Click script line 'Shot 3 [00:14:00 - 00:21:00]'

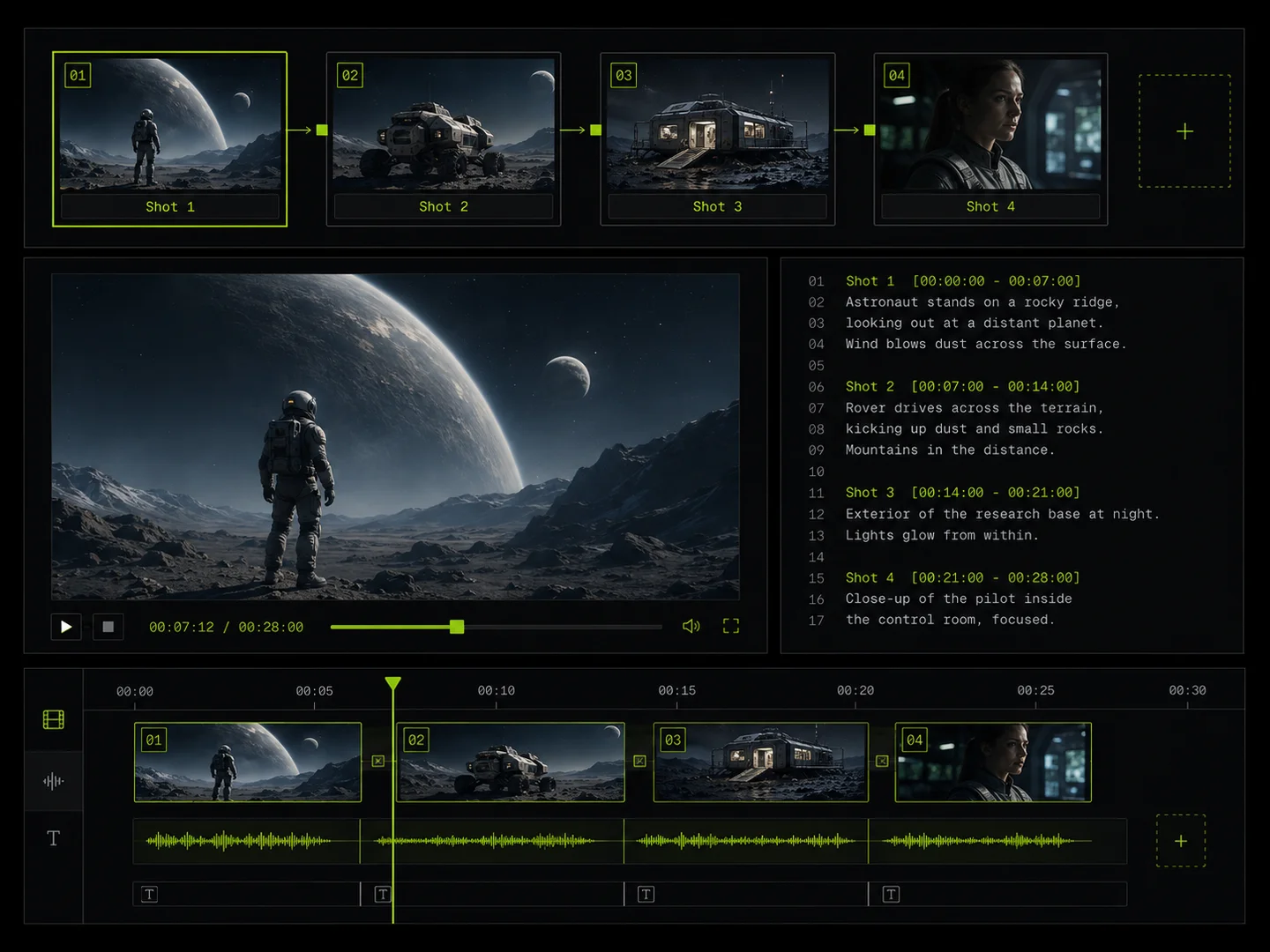click(962, 493)
